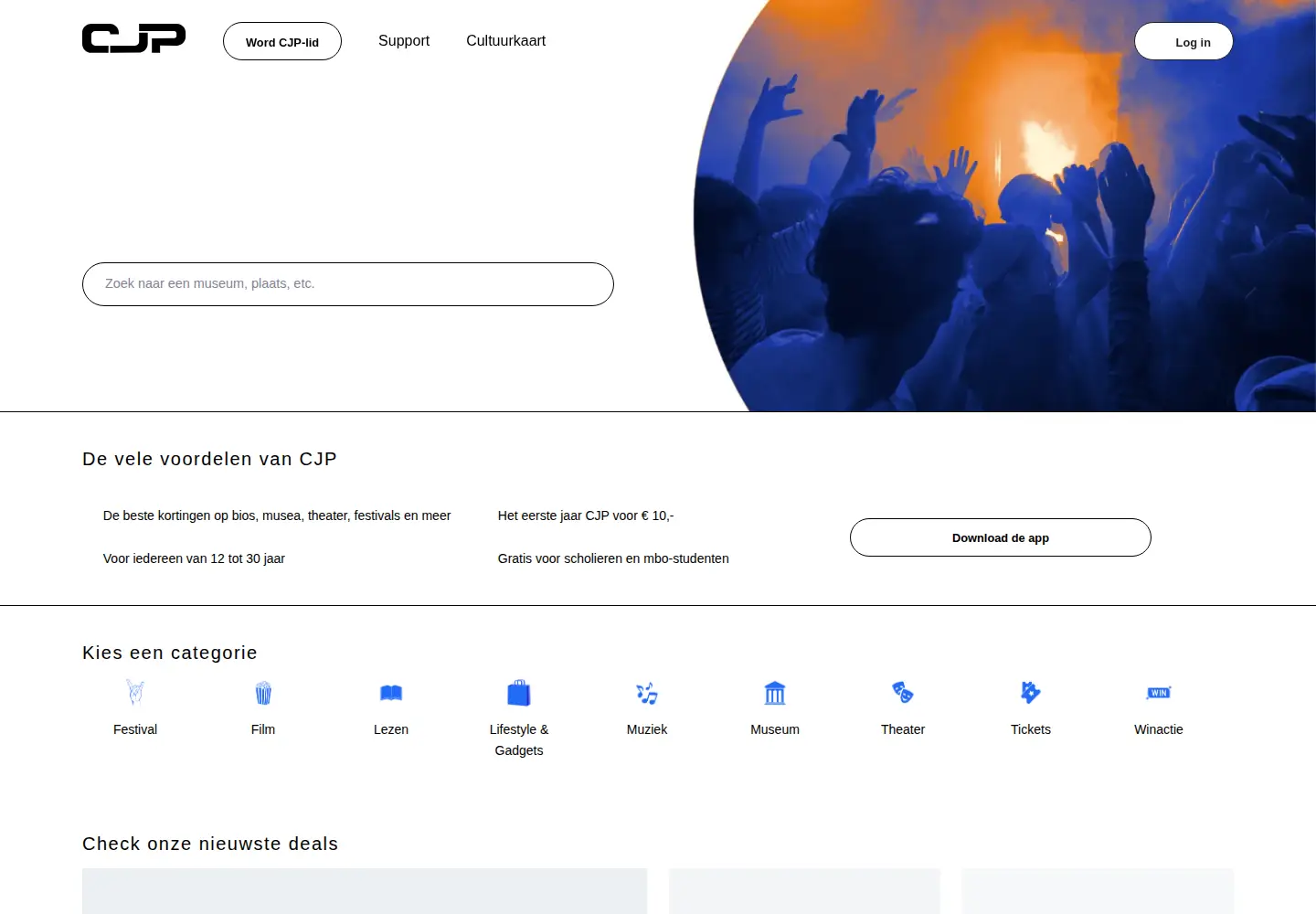Open the Lifestyle & Gadgets bag icon
The image size is (1316, 914).
coord(519,693)
